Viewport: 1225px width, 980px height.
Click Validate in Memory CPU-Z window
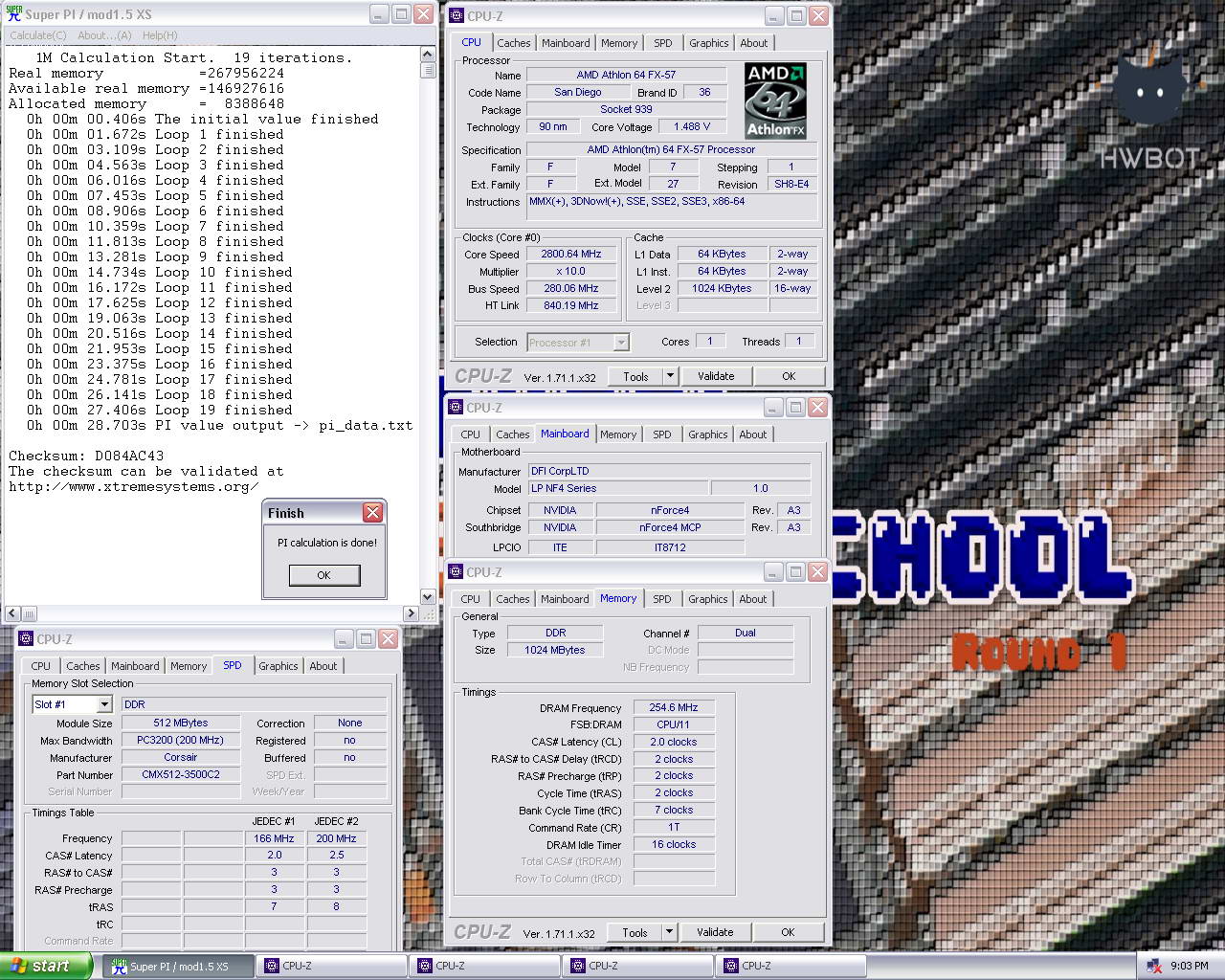click(x=715, y=932)
